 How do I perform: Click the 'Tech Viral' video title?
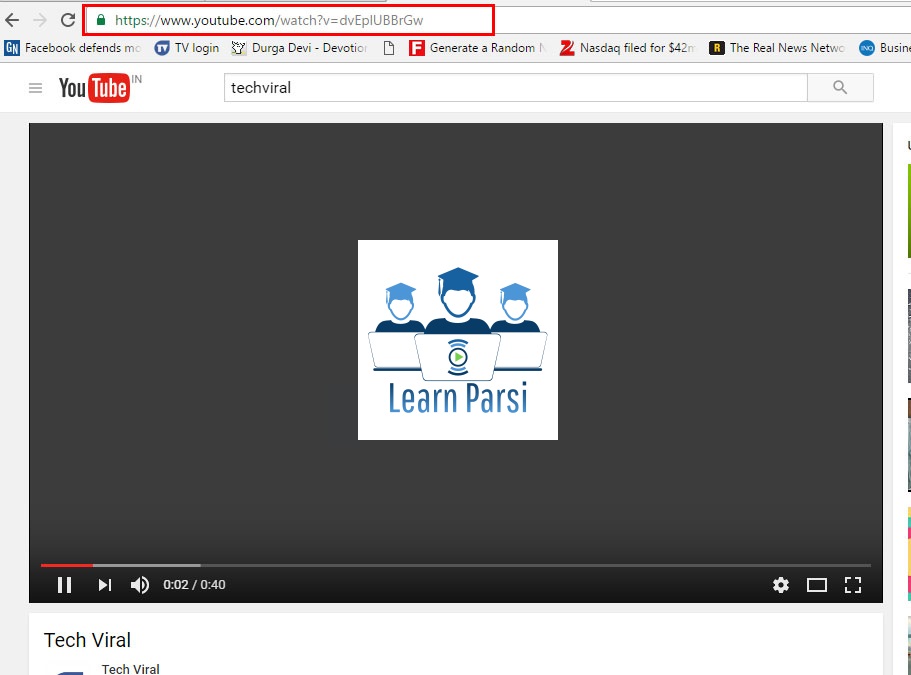point(87,640)
